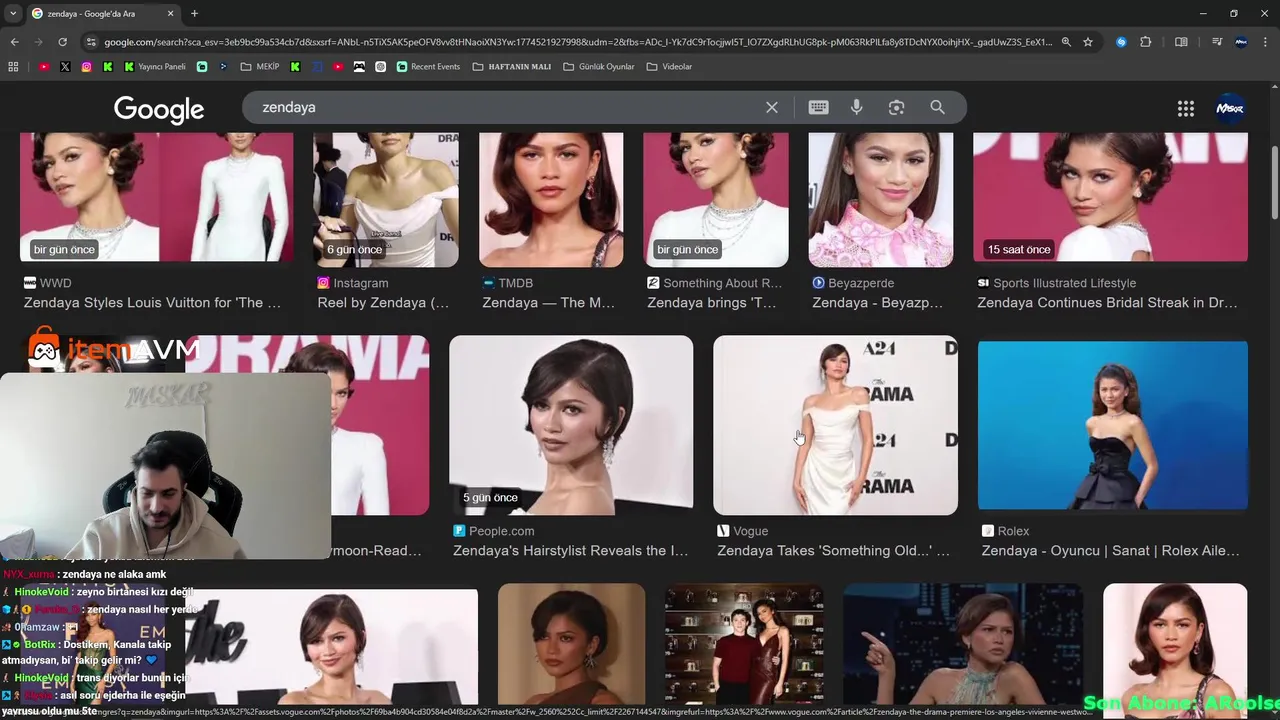The image size is (1280, 720).
Task: Open "Zendaya Takes 'Something Old...'" title
Action: coord(833,550)
